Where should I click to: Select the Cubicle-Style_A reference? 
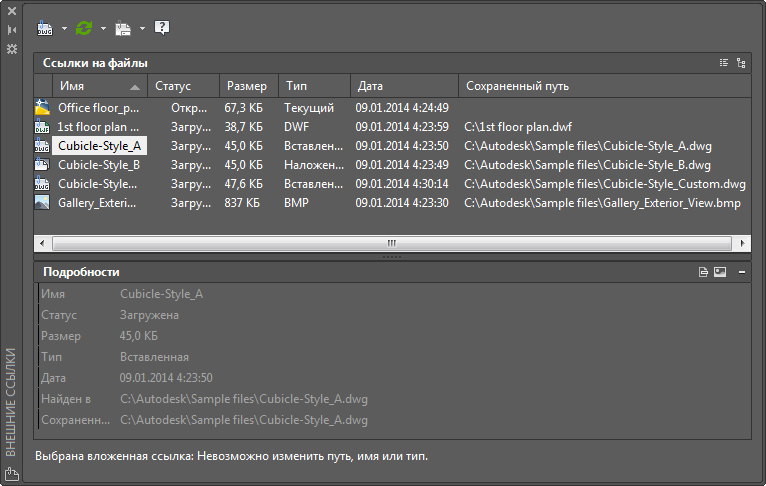point(99,146)
